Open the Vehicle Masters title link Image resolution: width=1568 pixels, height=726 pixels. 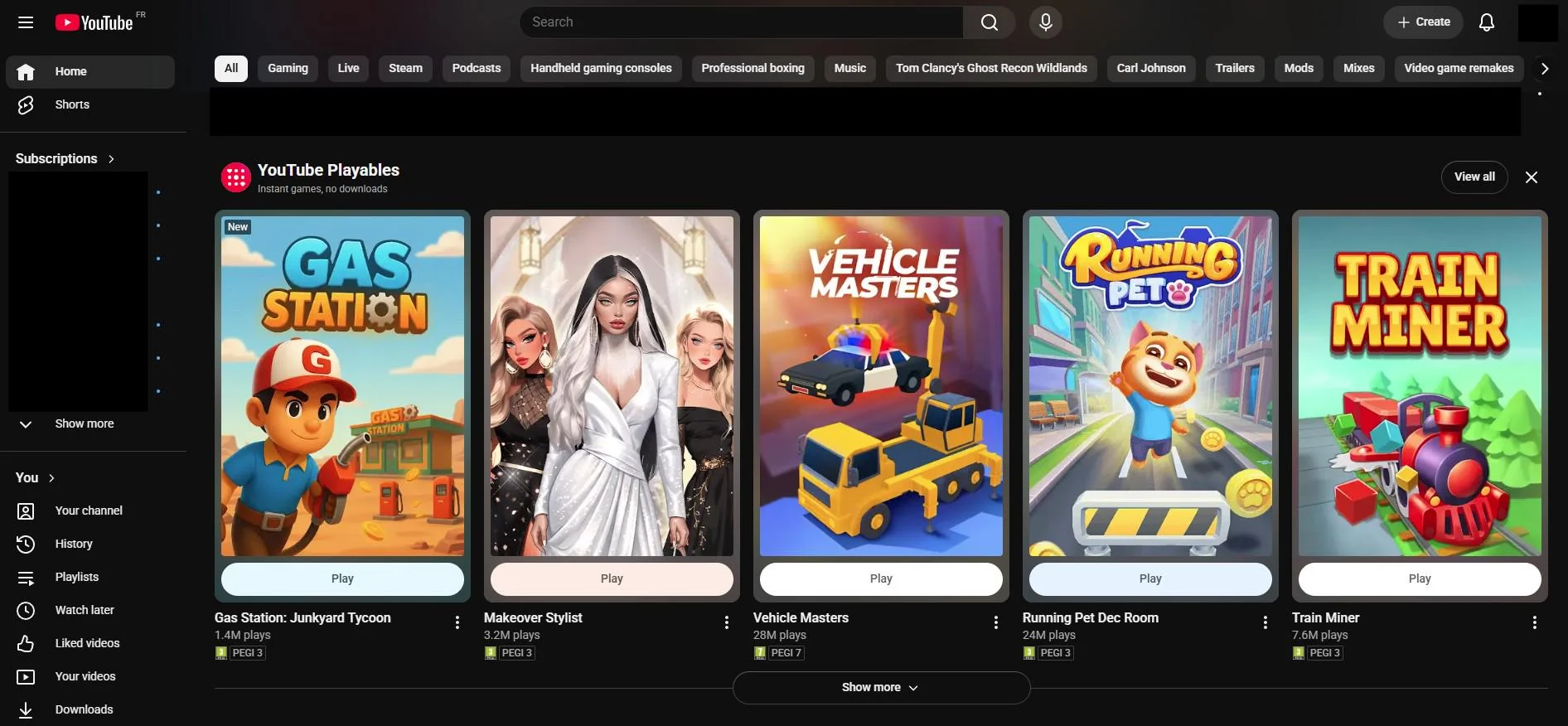801,618
